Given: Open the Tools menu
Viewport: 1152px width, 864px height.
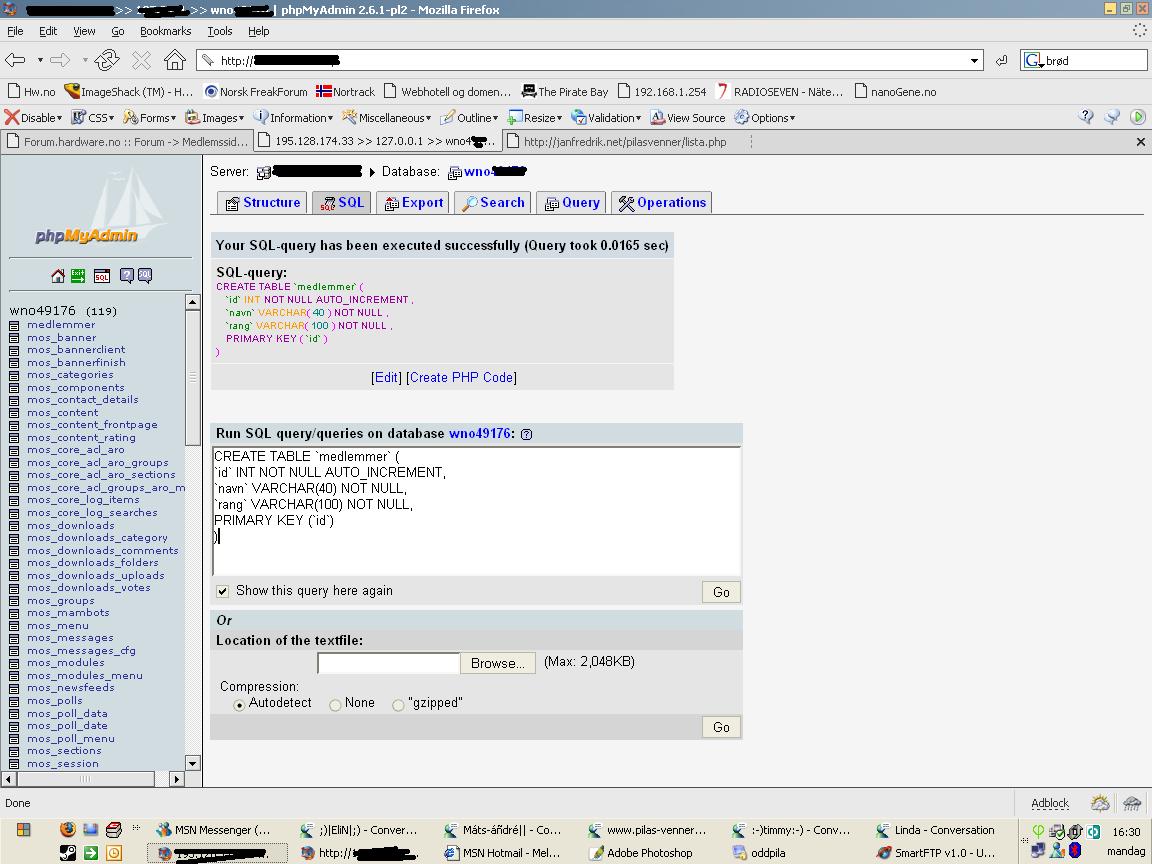Looking at the screenshot, I should click(220, 31).
